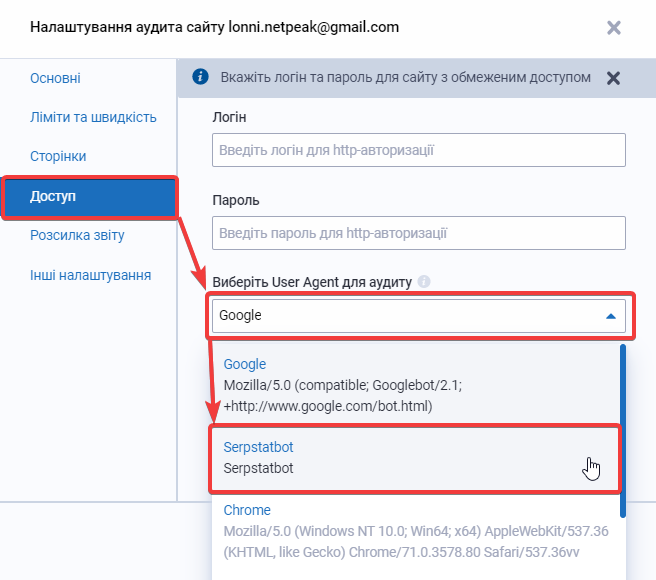Click the User Agent help info icon
The height and width of the screenshot is (580, 656).
[x=424, y=282]
